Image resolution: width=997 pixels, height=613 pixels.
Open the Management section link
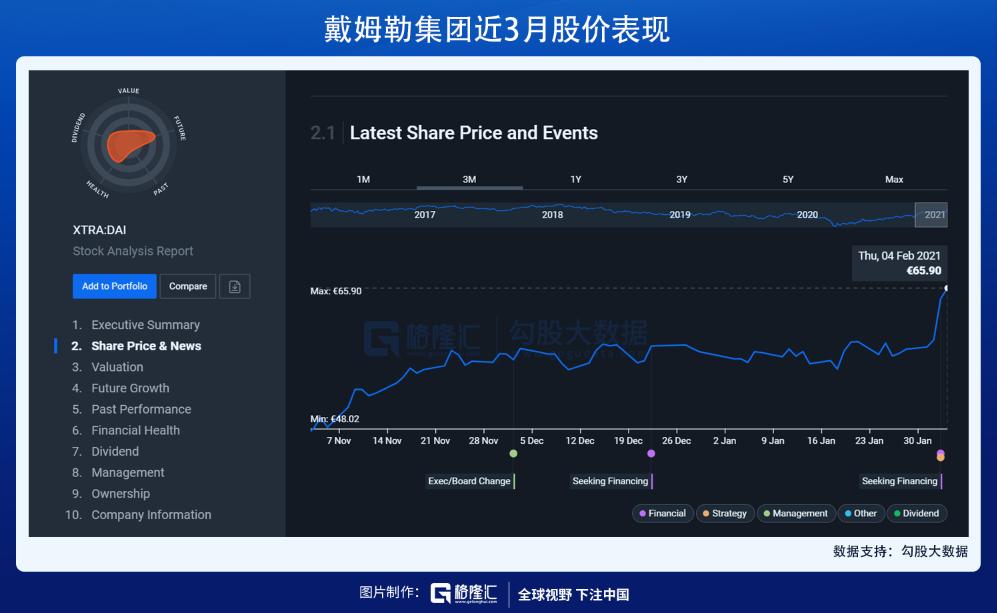(127, 472)
